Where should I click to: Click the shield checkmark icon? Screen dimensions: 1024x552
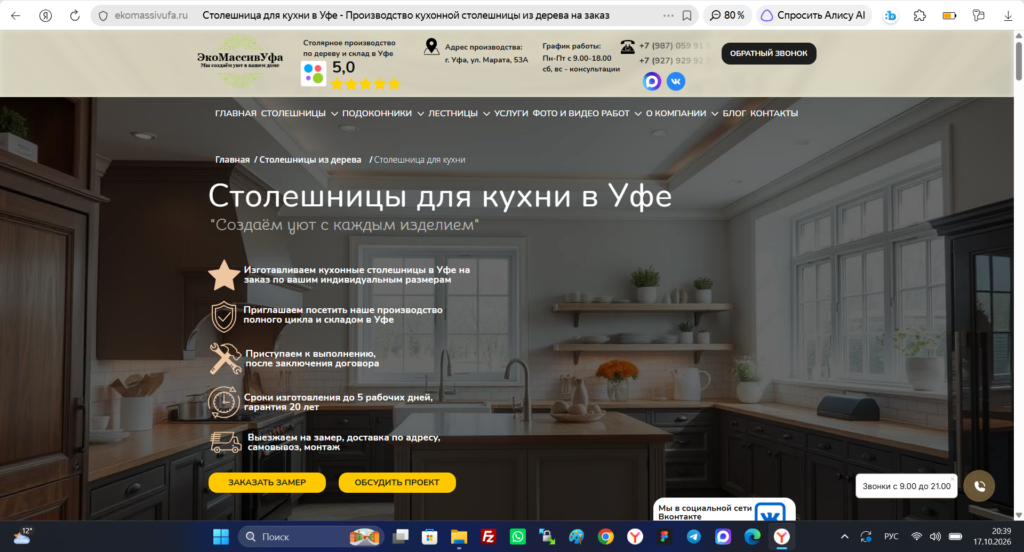pyautogui.click(x=224, y=316)
